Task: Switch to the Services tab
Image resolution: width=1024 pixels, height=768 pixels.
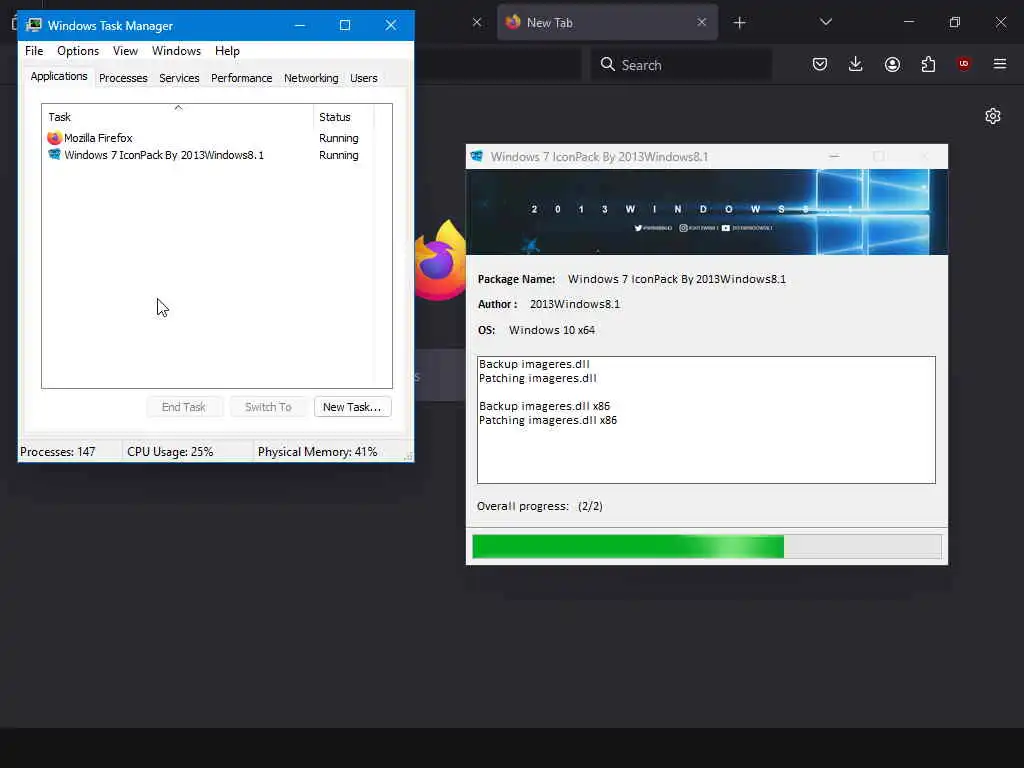Action: coord(179,78)
